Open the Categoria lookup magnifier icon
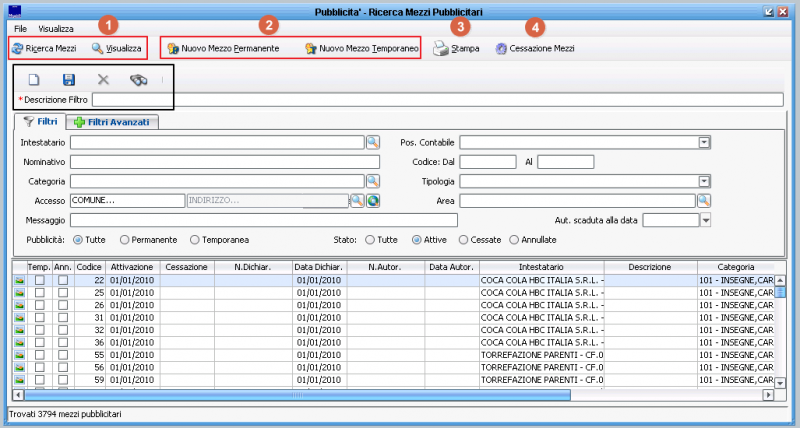The width and height of the screenshot is (800, 428). coord(372,181)
